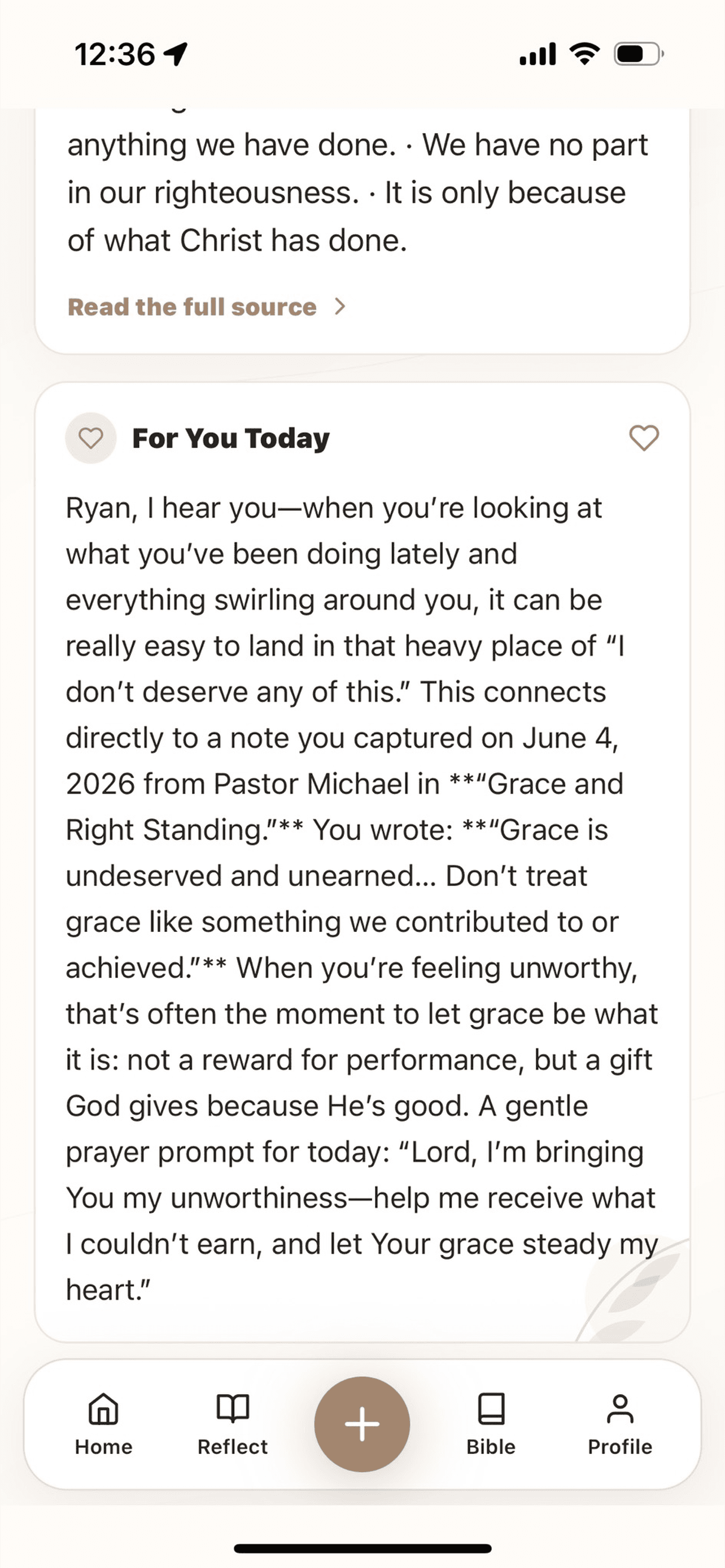Tap the cellular signal bars icon
The width and height of the screenshot is (725, 1568).
pyautogui.click(x=538, y=54)
